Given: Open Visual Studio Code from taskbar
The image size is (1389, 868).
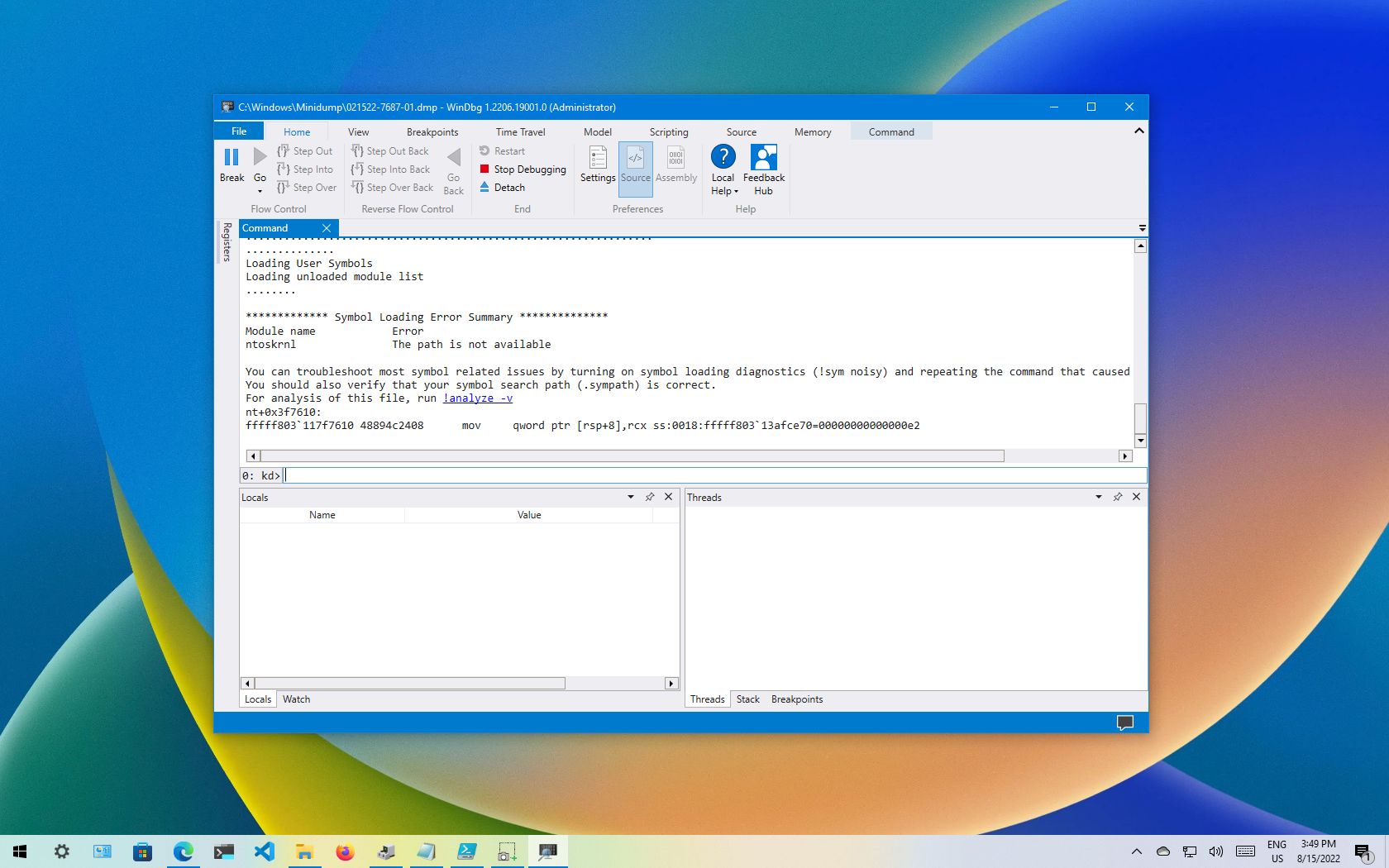Looking at the screenshot, I should click(x=265, y=851).
